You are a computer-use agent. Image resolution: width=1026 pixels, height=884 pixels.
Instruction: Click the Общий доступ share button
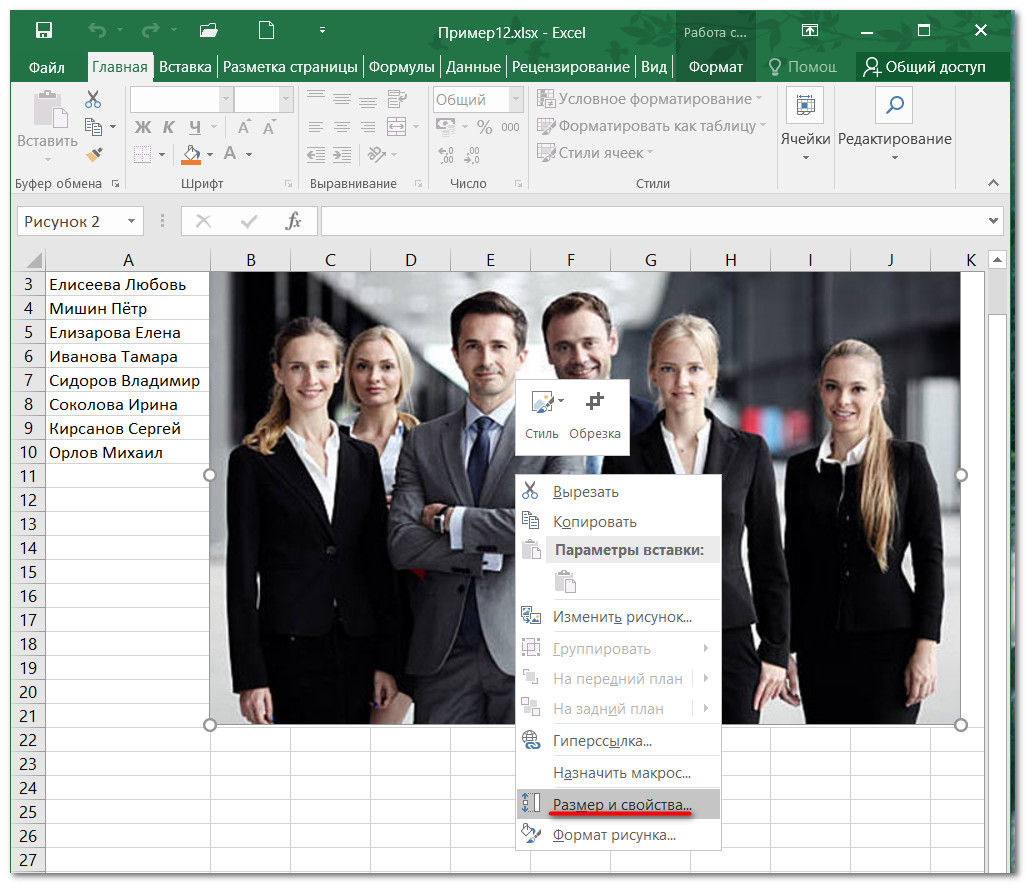point(924,67)
